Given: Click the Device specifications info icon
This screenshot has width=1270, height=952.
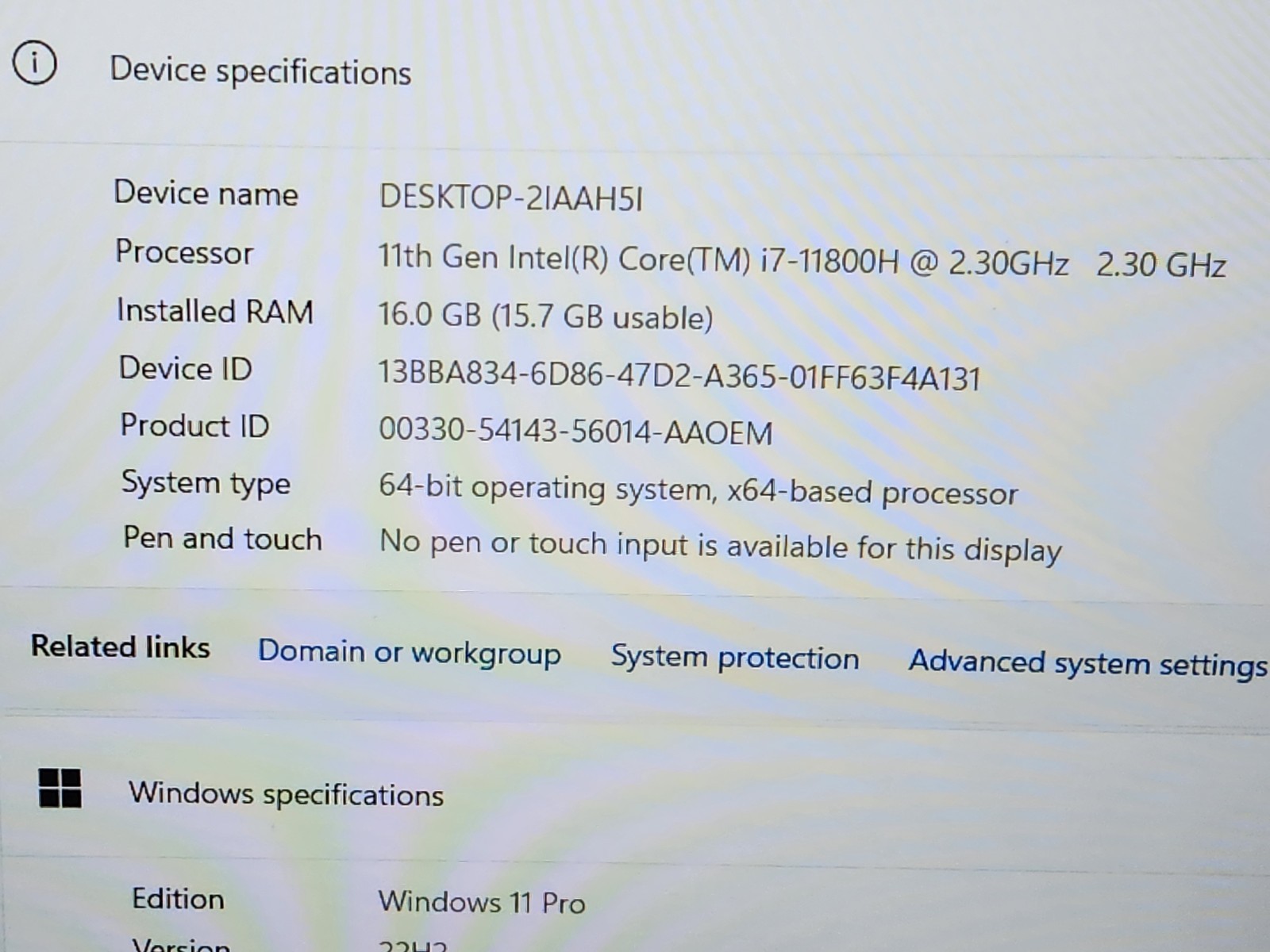Looking at the screenshot, I should click(x=34, y=63).
